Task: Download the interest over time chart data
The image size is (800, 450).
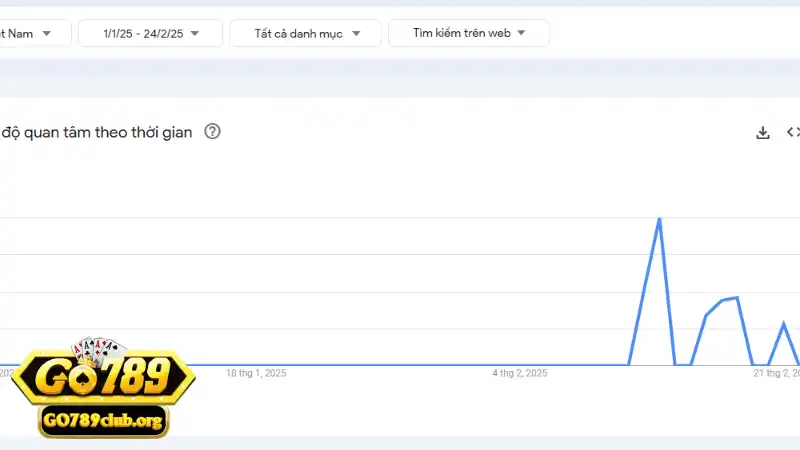Action: click(763, 132)
